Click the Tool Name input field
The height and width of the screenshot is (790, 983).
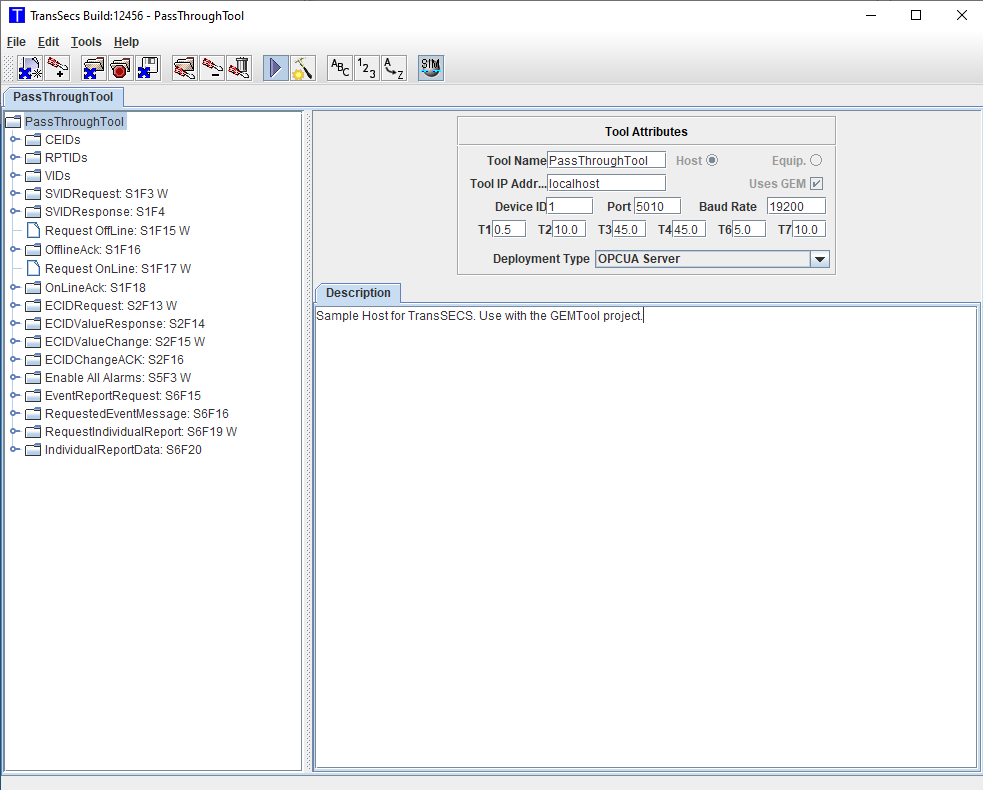[x=606, y=161]
